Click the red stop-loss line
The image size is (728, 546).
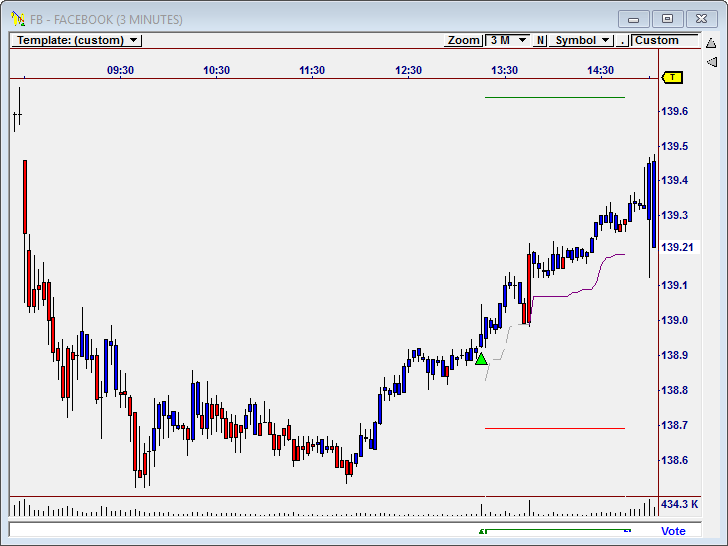[x=555, y=428]
